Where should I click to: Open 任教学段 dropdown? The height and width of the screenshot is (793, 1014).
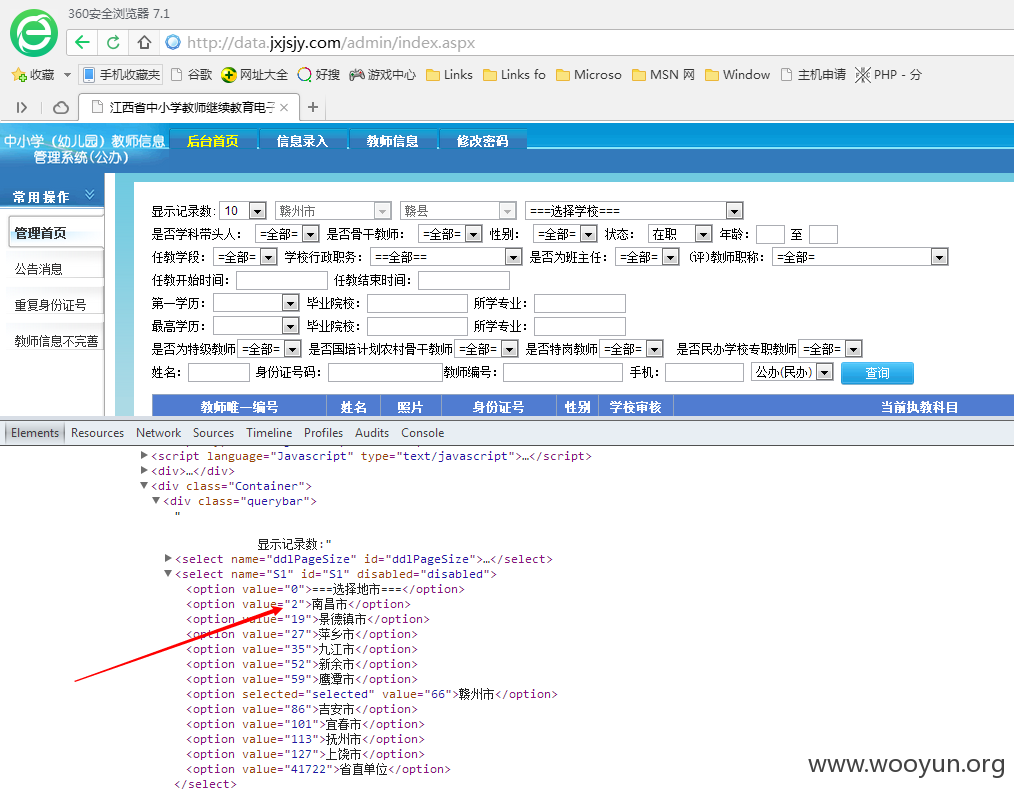click(246, 257)
